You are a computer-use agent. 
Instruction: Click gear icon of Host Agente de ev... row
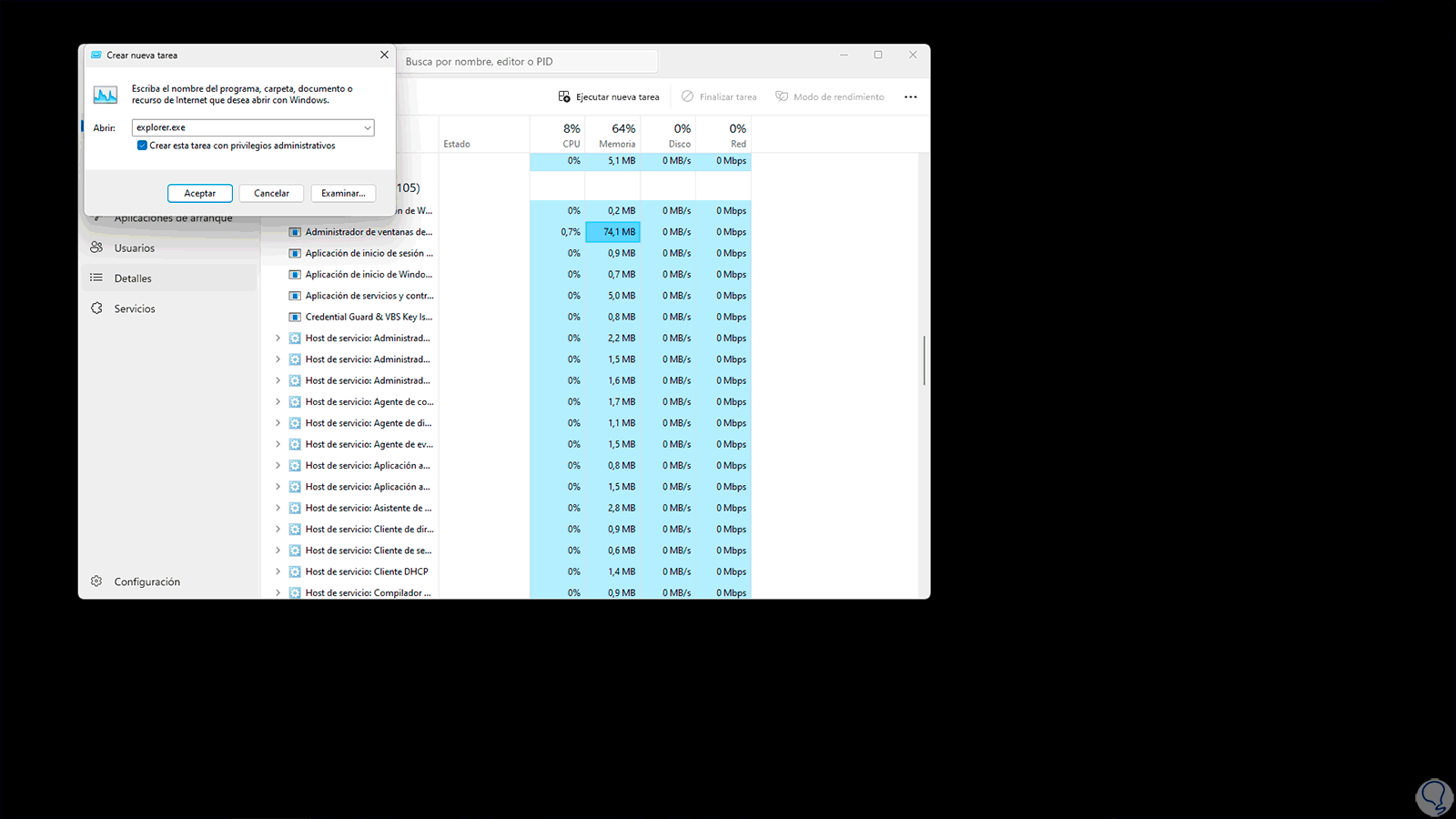tap(295, 444)
